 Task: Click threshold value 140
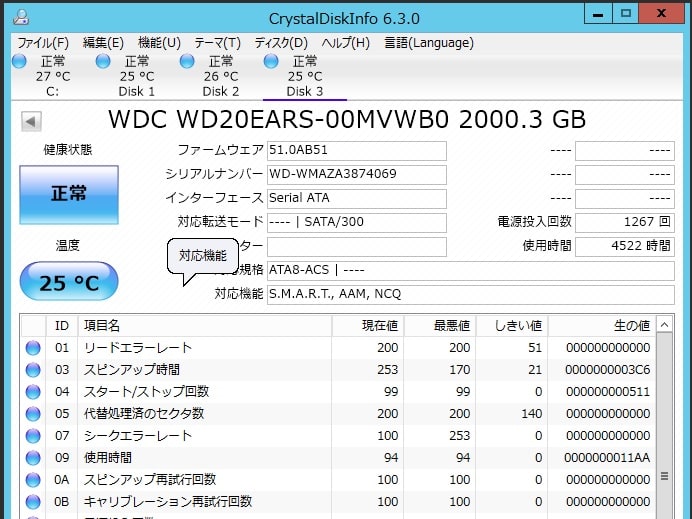click(x=531, y=414)
